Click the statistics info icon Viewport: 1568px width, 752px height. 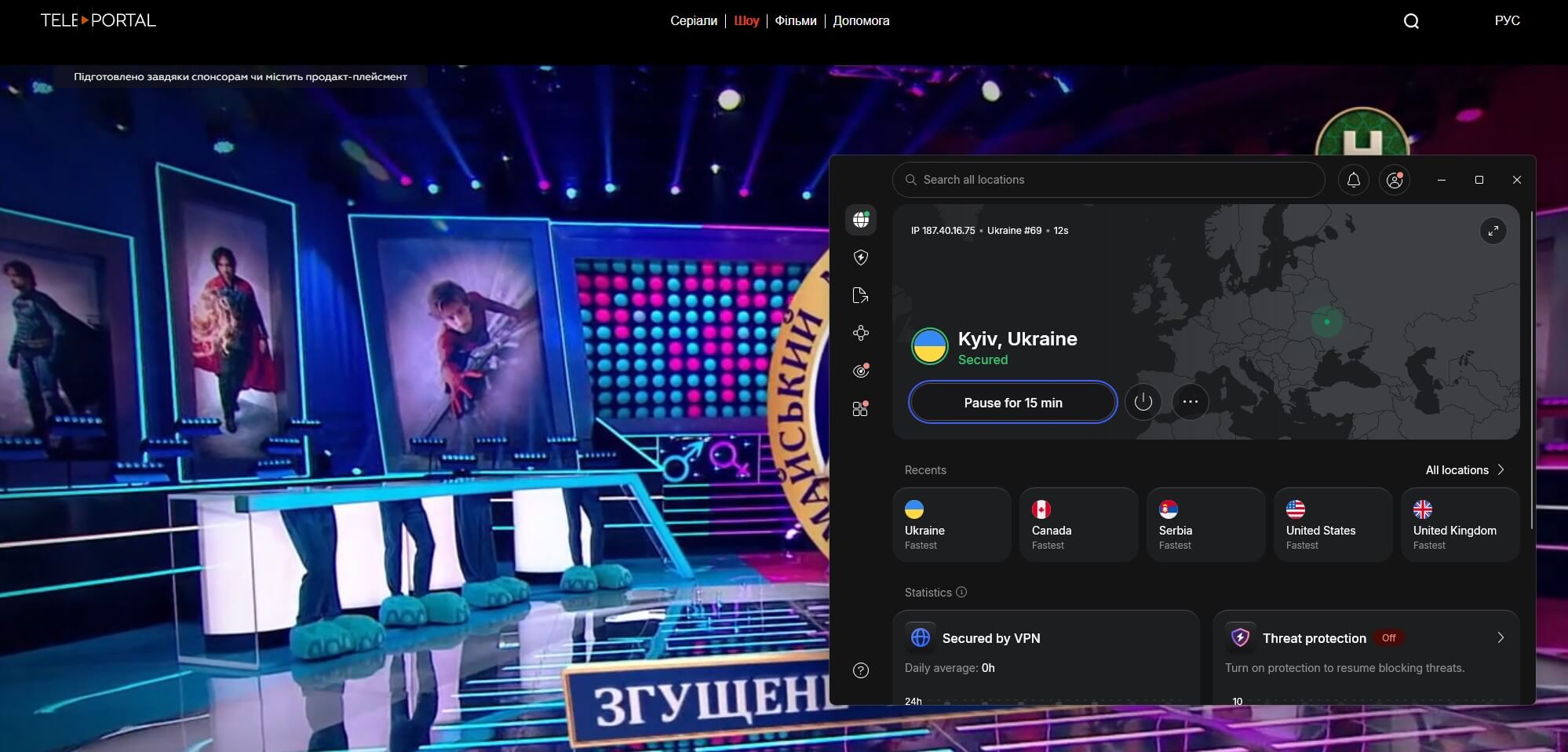coord(961,592)
